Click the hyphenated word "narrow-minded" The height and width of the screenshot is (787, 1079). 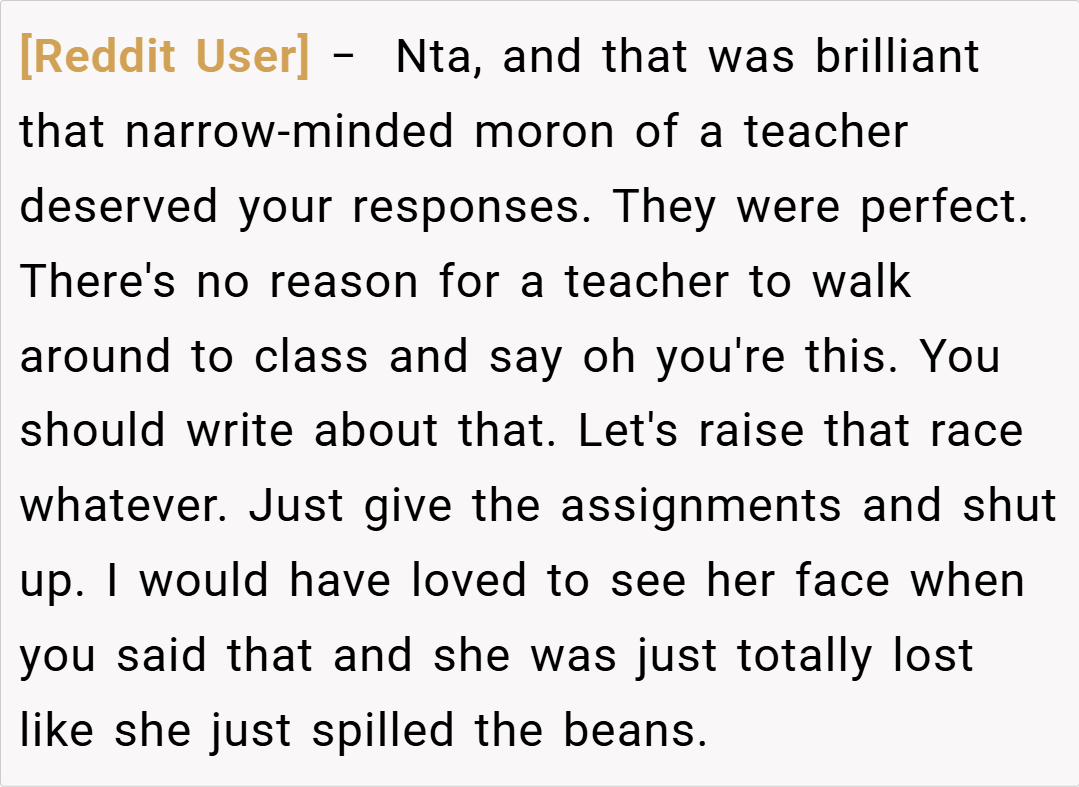coord(290,132)
